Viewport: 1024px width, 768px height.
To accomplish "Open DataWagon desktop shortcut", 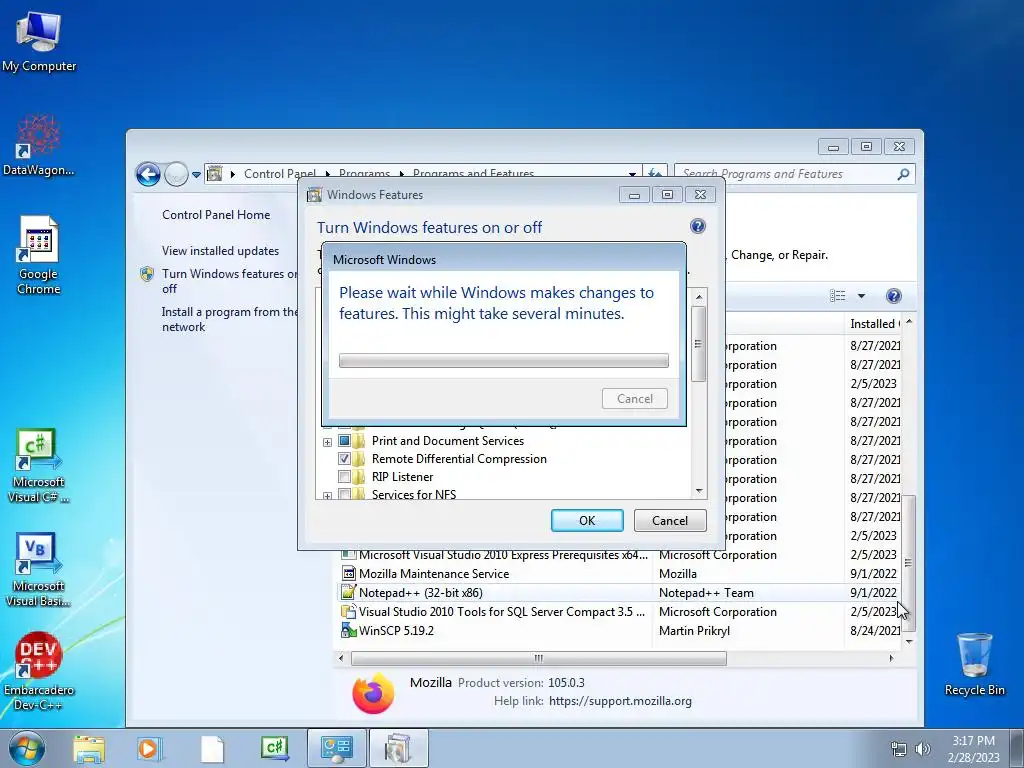I will [39, 145].
